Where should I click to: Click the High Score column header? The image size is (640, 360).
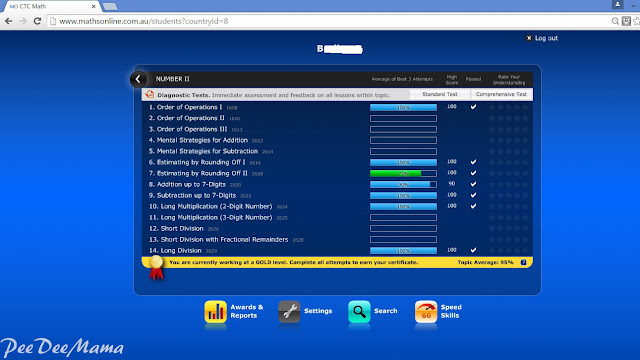(x=452, y=80)
